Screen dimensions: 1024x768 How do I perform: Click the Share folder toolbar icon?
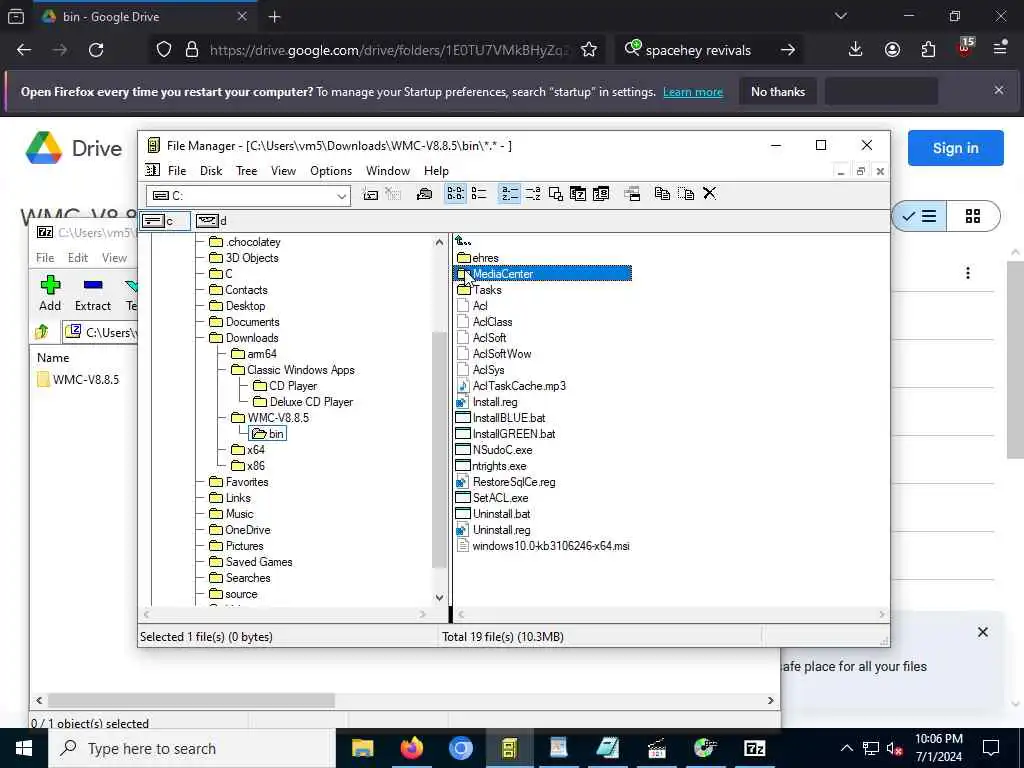click(x=424, y=194)
